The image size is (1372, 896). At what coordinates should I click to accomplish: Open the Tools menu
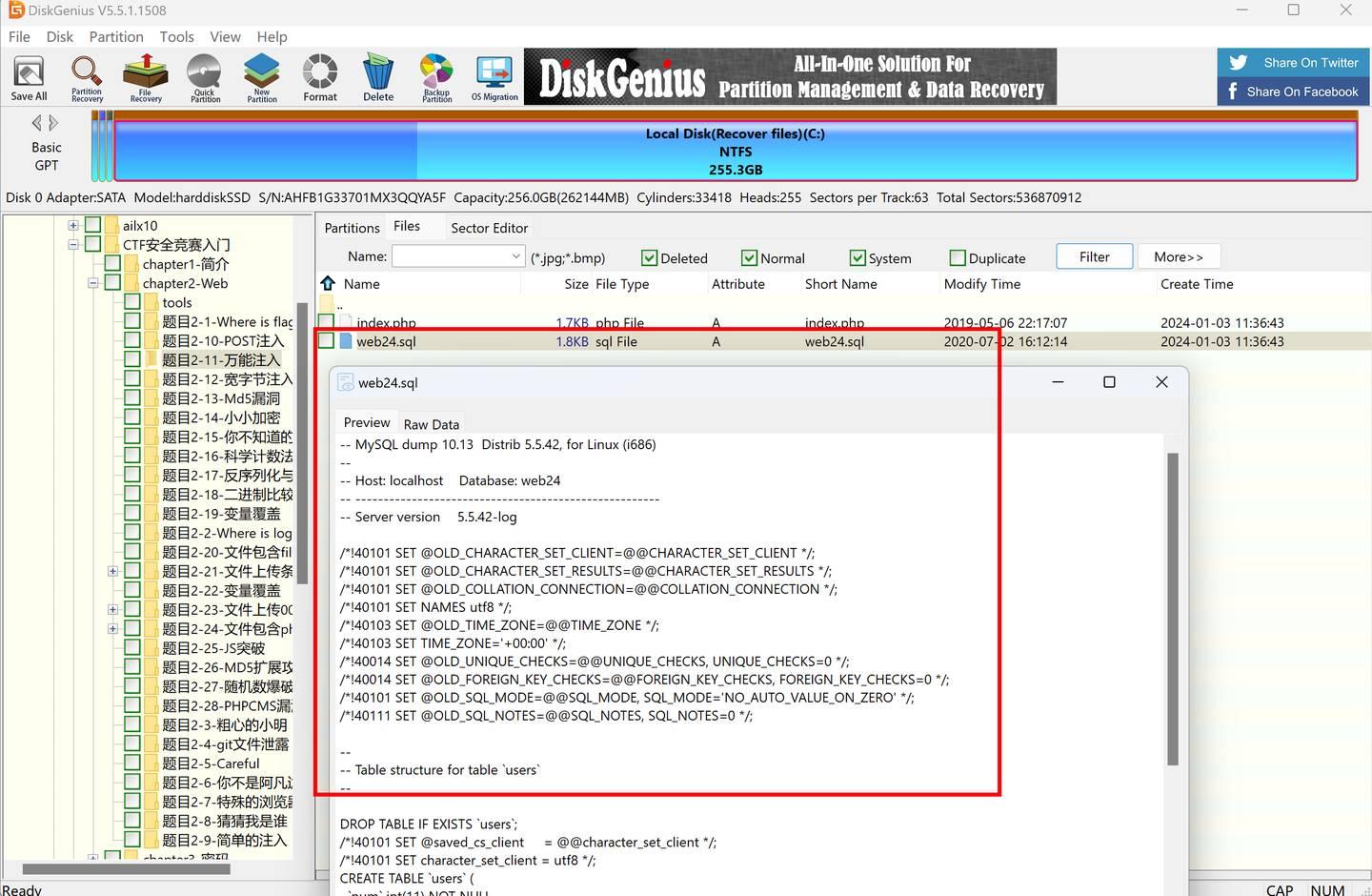[x=176, y=36]
